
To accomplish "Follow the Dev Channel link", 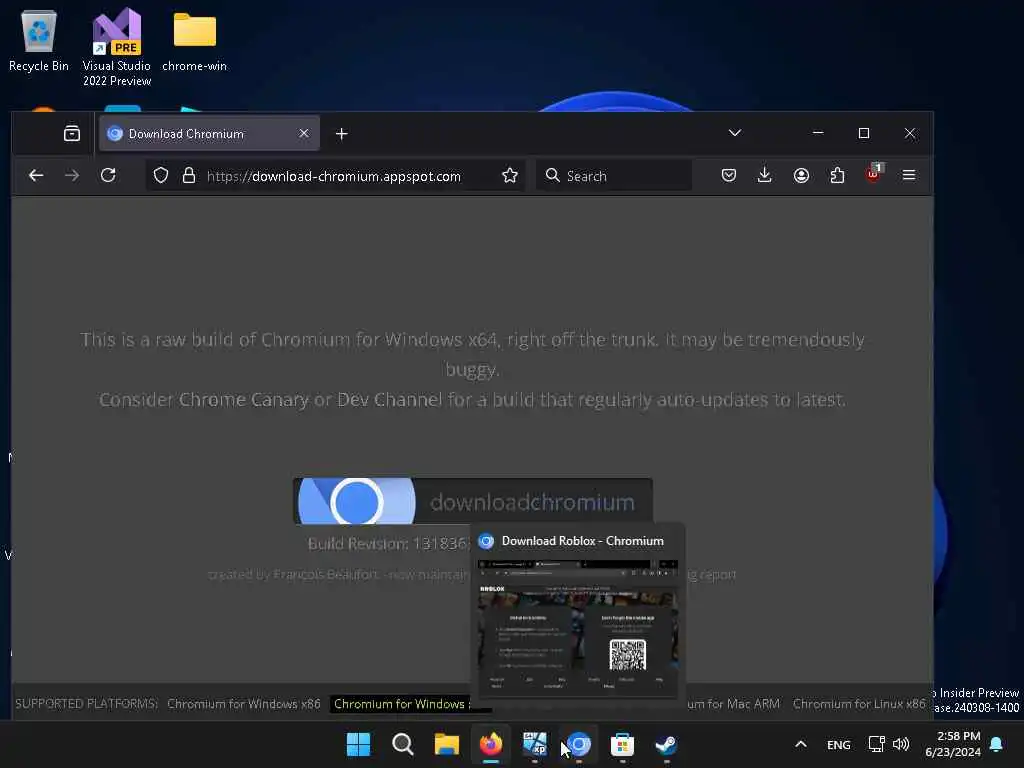I will coord(389,400).
